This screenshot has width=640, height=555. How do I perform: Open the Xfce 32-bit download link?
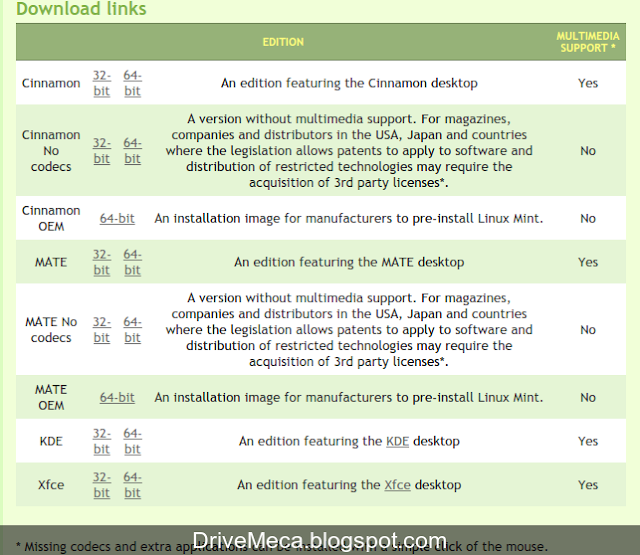click(102, 485)
